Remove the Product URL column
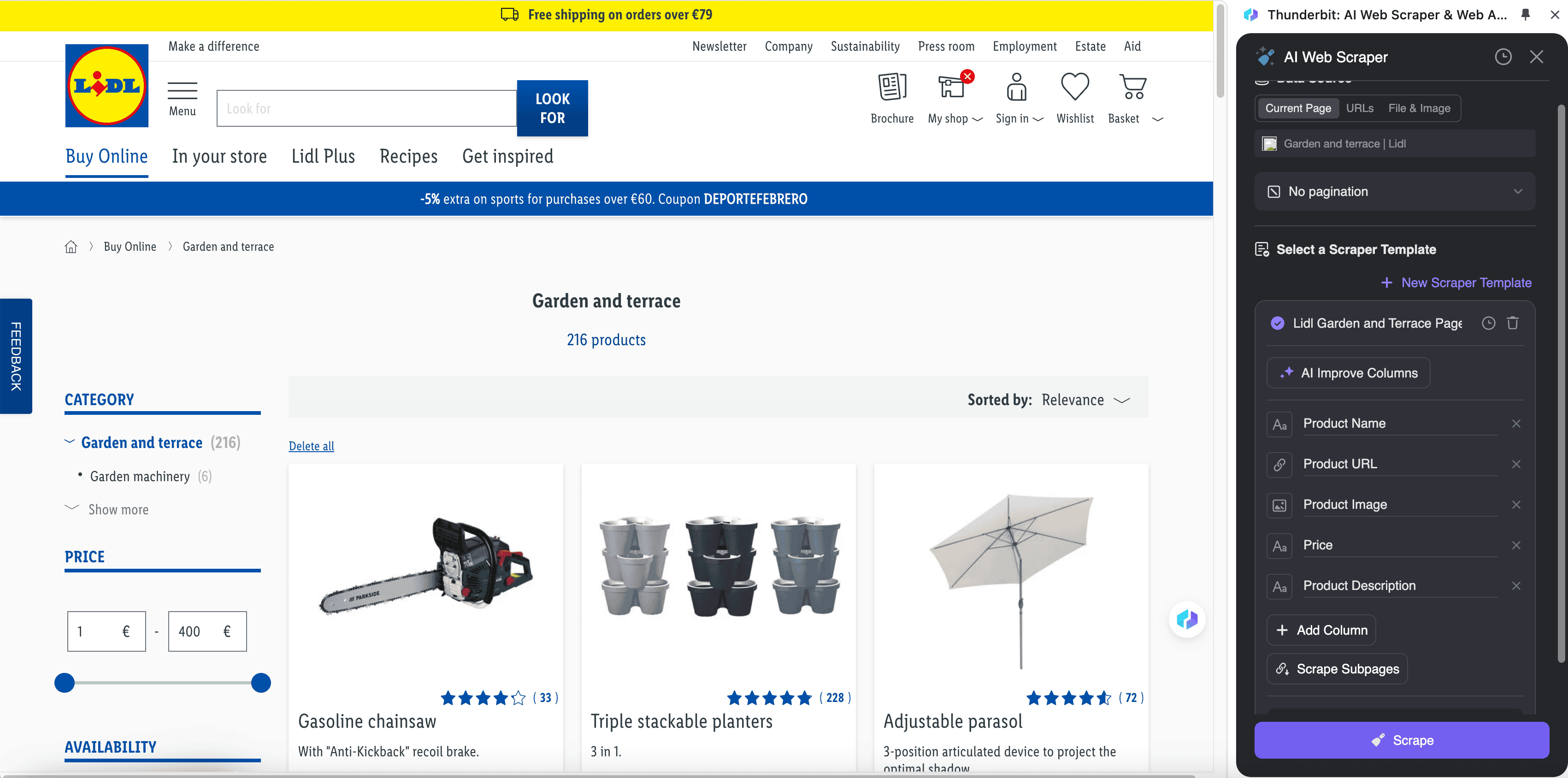1568x778 pixels. 1515,465
